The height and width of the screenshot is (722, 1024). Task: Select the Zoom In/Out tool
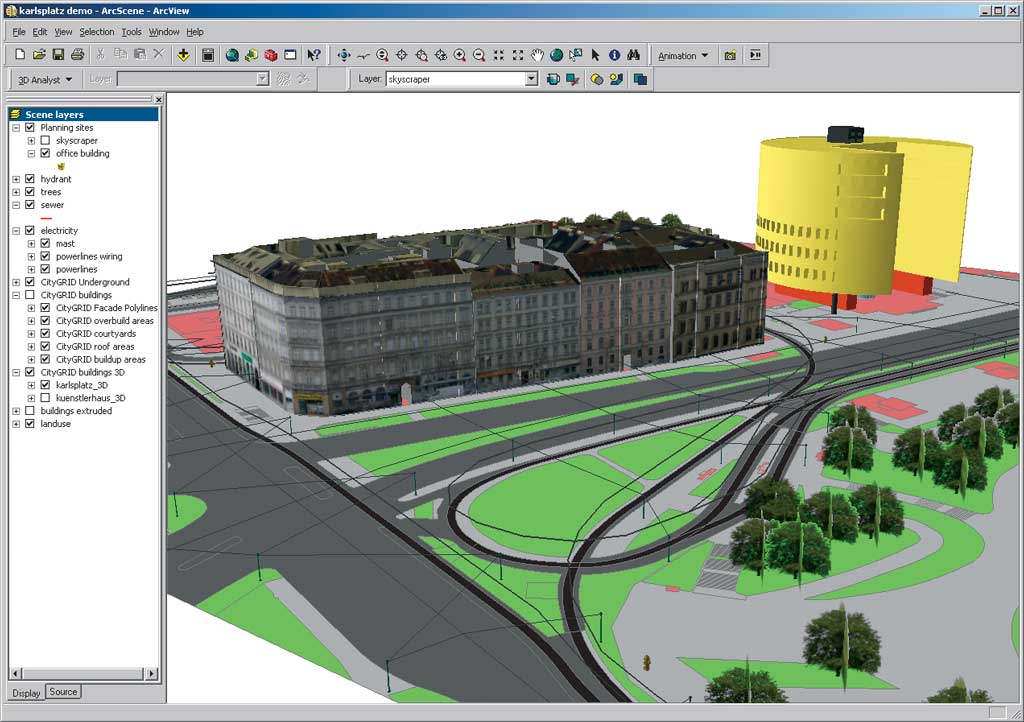pyautogui.click(x=383, y=55)
